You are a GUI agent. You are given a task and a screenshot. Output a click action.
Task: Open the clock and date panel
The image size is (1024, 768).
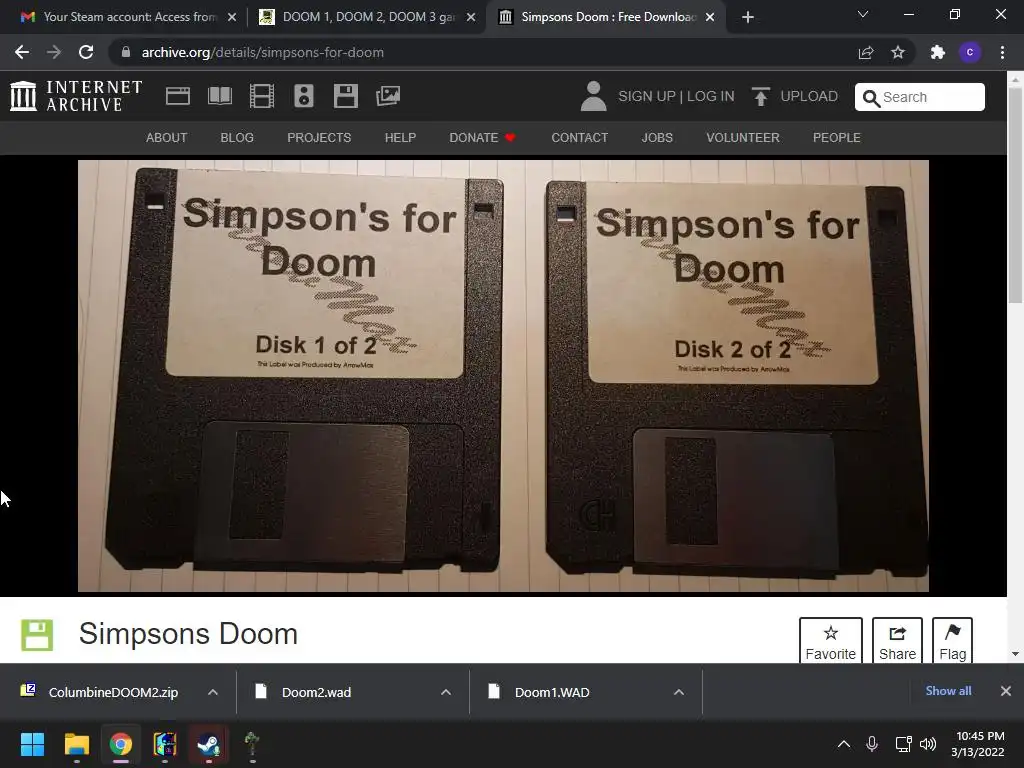click(977, 744)
